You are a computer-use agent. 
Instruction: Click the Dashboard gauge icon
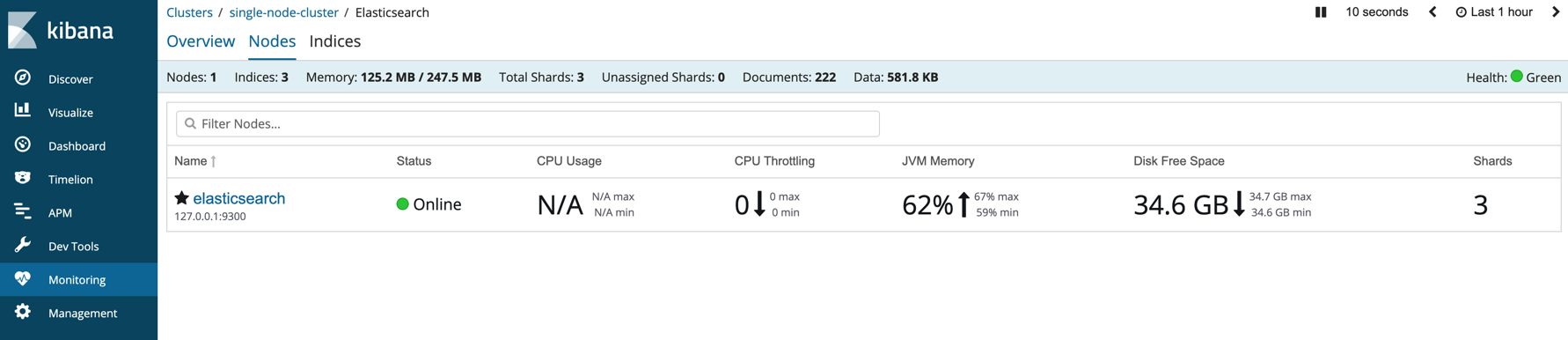(x=23, y=144)
